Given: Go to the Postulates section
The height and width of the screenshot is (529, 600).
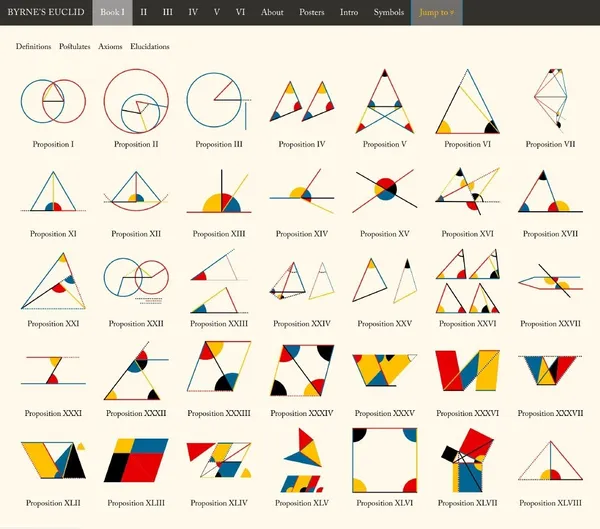Looking at the screenshot, I should click(x=75, y=46).
